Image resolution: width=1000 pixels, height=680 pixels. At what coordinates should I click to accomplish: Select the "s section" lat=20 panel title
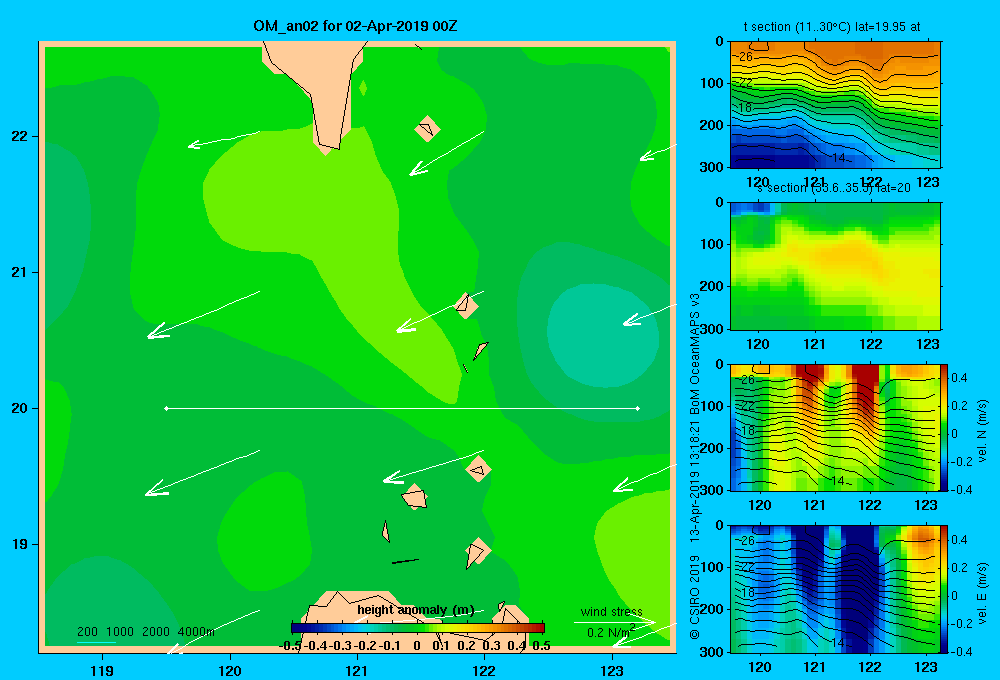pos(834,188)
